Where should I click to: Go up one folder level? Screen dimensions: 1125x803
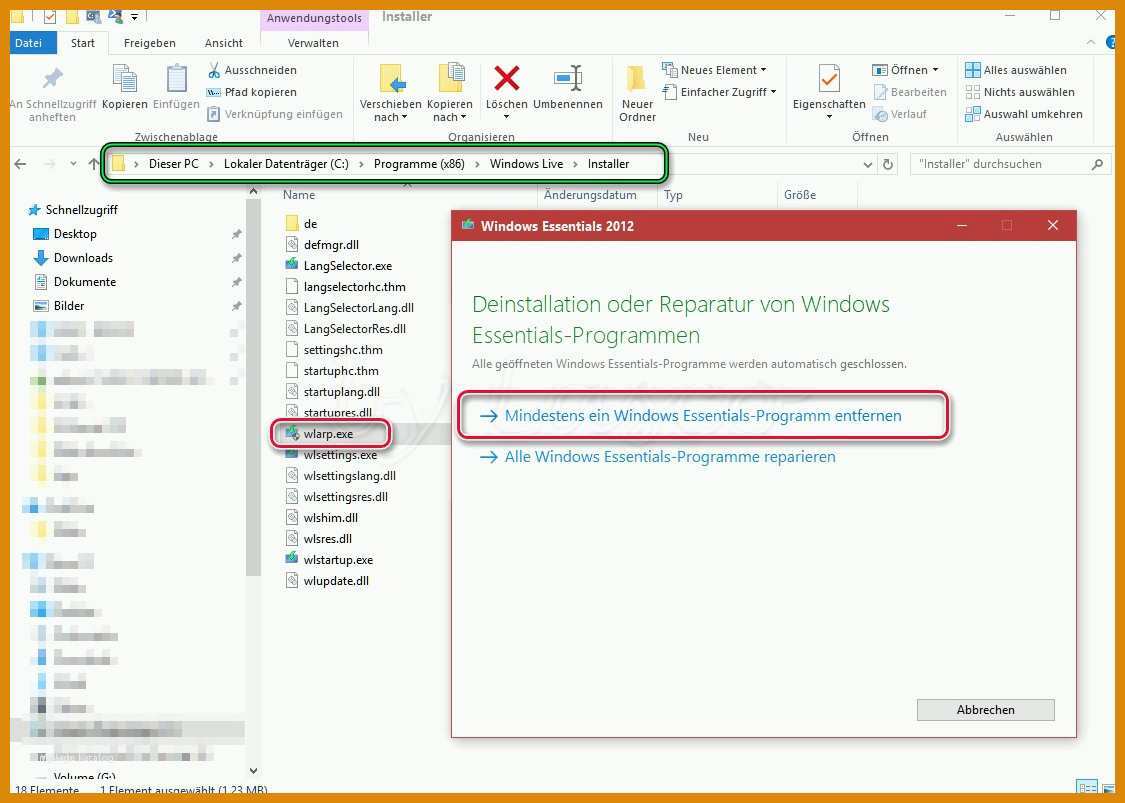93,164
